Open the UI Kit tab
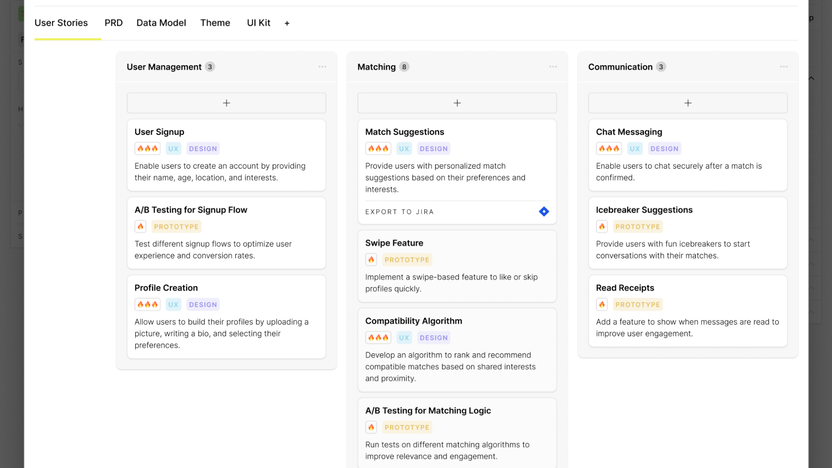This screenshot has height=468, width=832. point(258,23)
